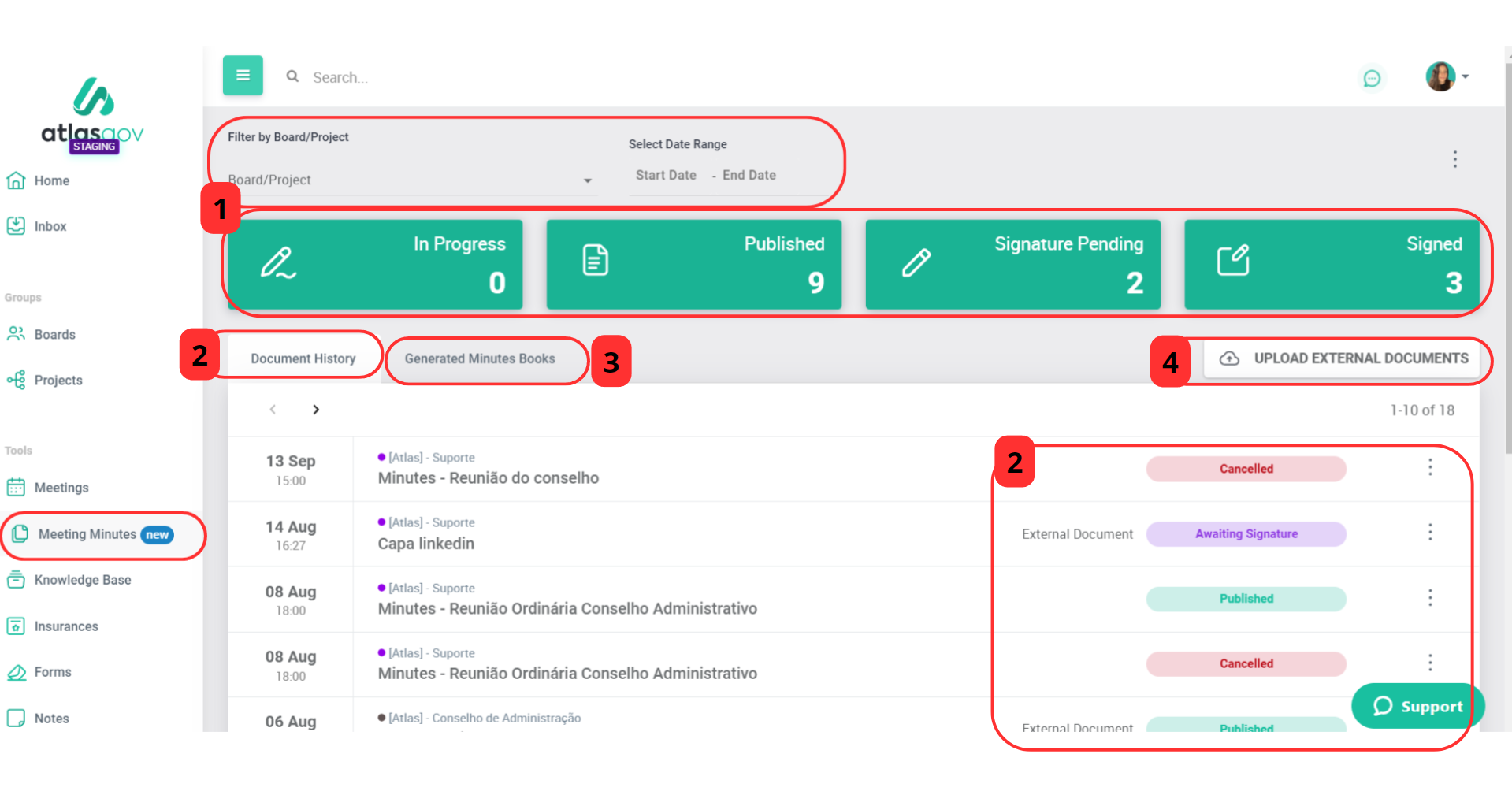
Task: Open the chat bubble icon in header
Action: tap(1372, 78)
